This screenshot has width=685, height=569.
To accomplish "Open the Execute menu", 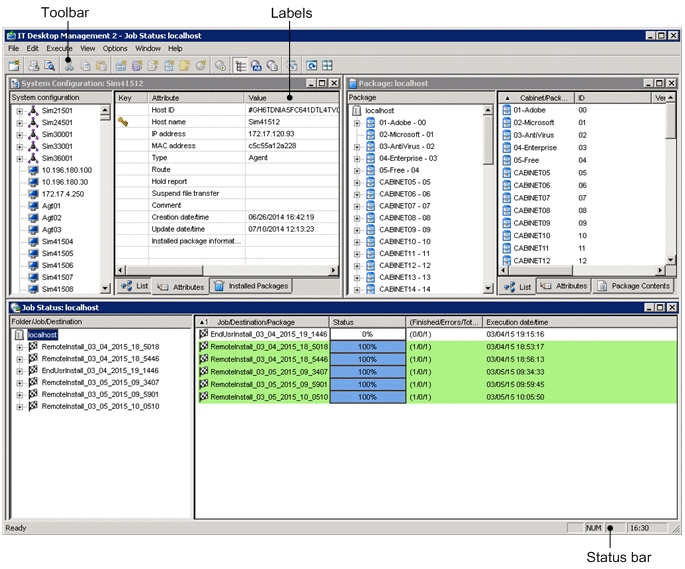I will tap(59, 48).
